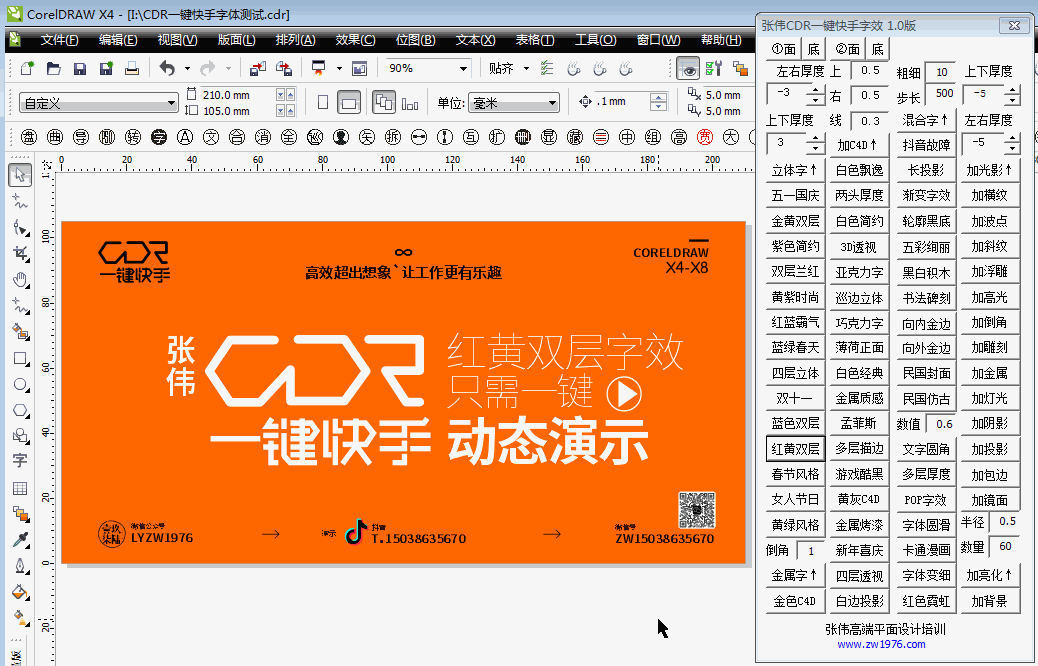
Task: Click the 步长 field showing 500
Action: tap(941, 95)
